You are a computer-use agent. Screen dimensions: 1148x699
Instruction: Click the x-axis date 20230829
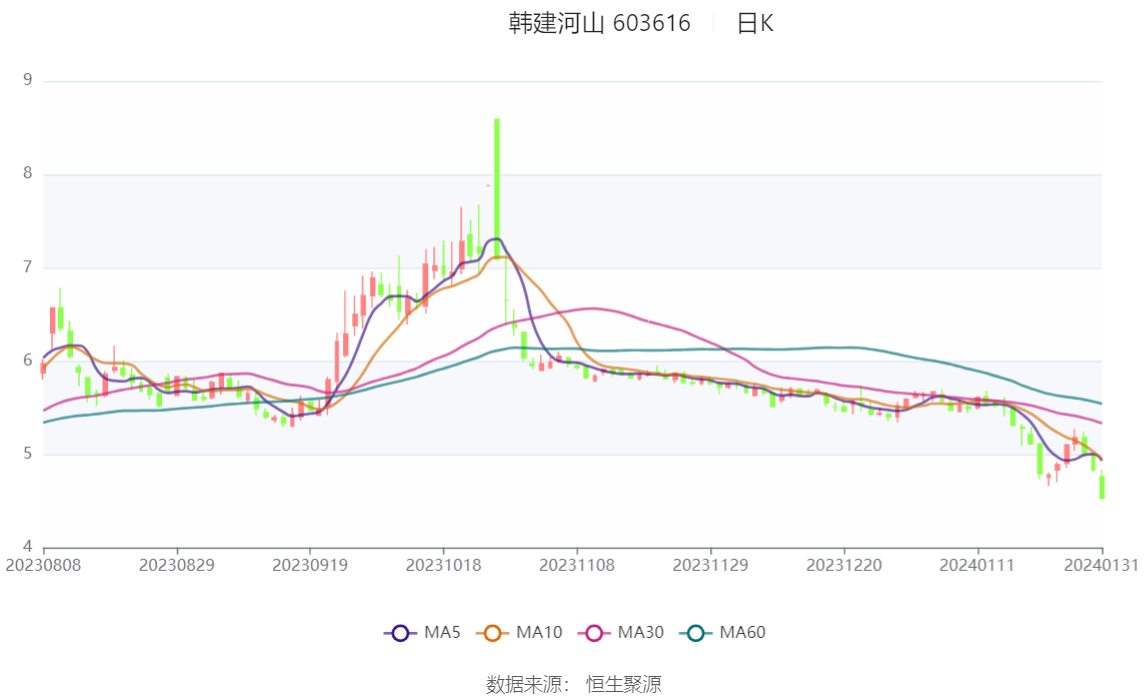[176, 565]
